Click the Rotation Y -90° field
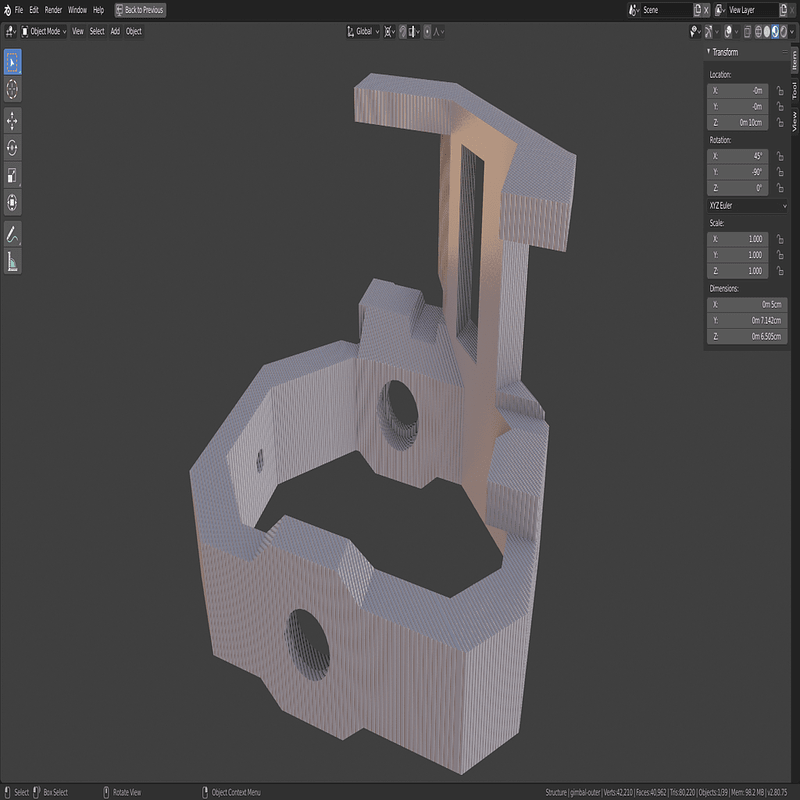The width and height of the screenshot is (800, 800). [738, 172]
